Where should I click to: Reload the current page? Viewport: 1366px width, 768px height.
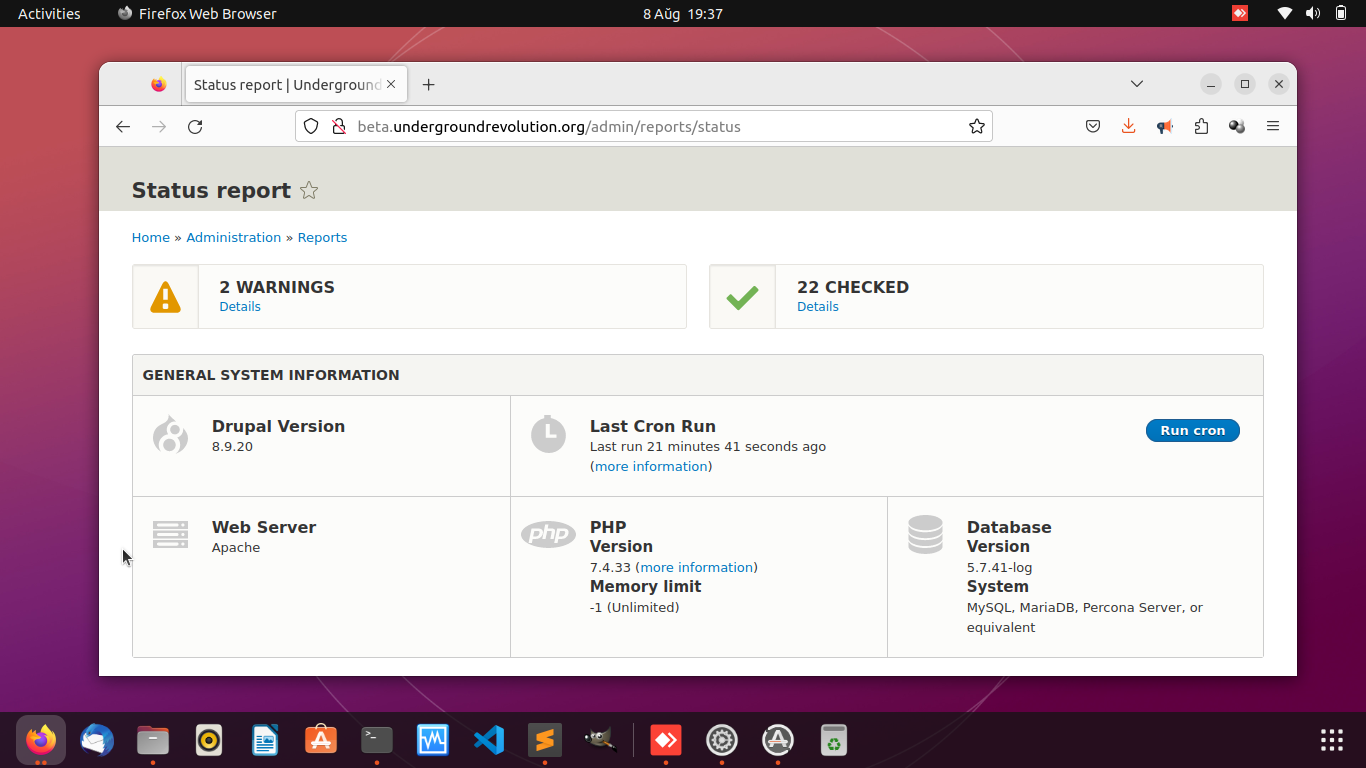coord(195,127)
